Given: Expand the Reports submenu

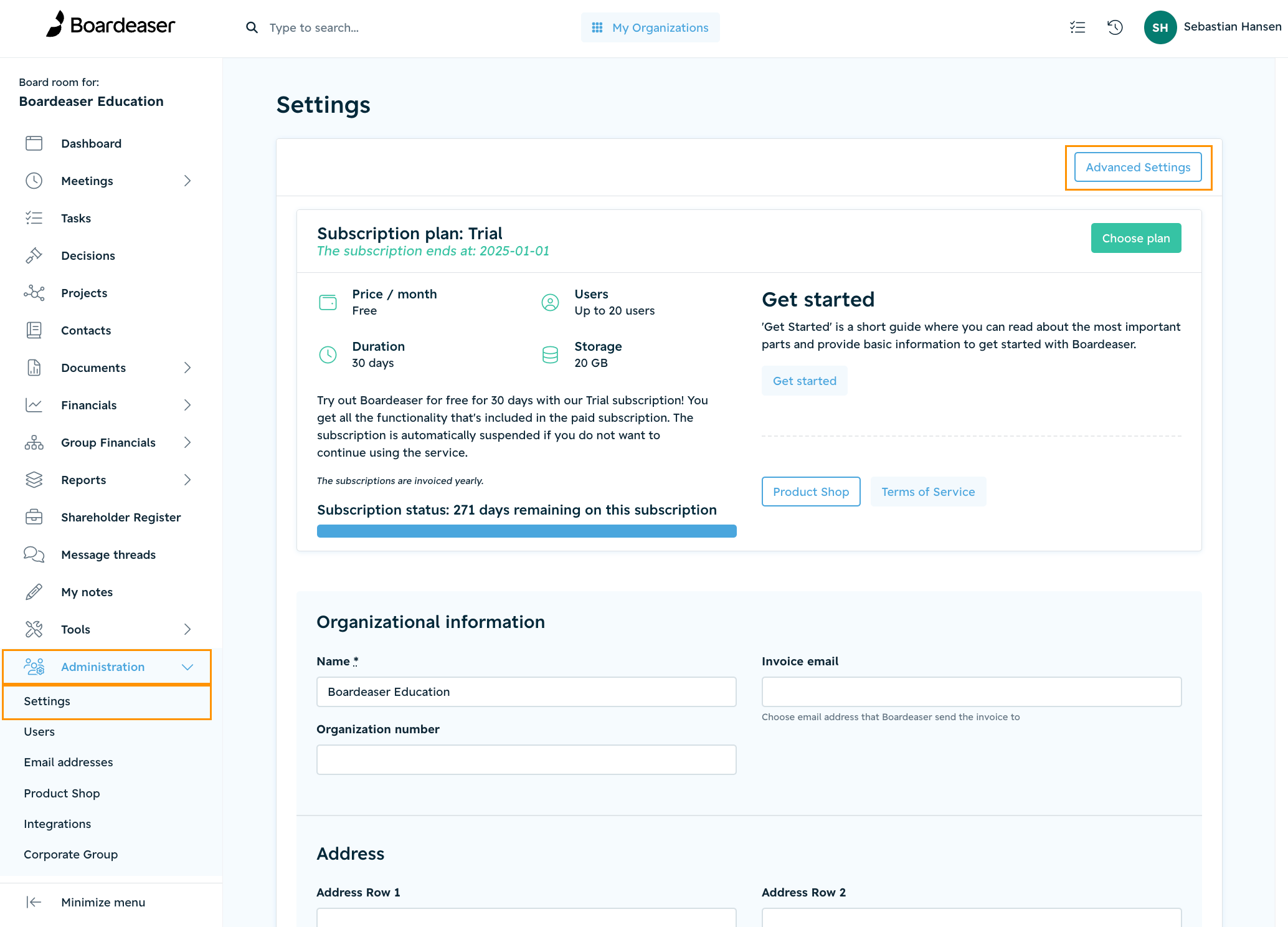Looking at the screenshot, I should 187,480.
